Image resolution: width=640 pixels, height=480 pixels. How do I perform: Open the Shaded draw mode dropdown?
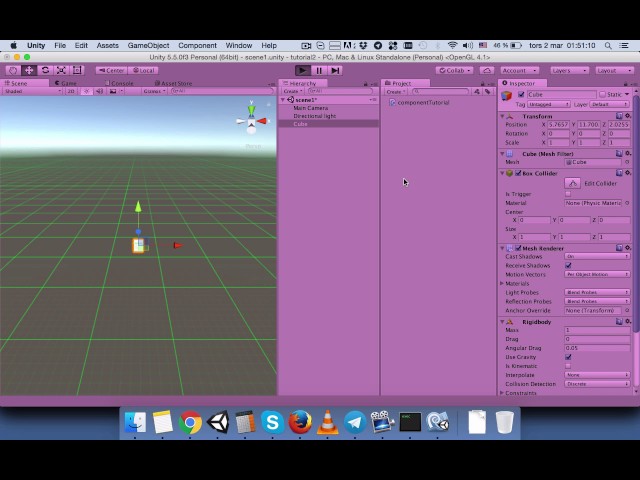click(x=32, y=91)
